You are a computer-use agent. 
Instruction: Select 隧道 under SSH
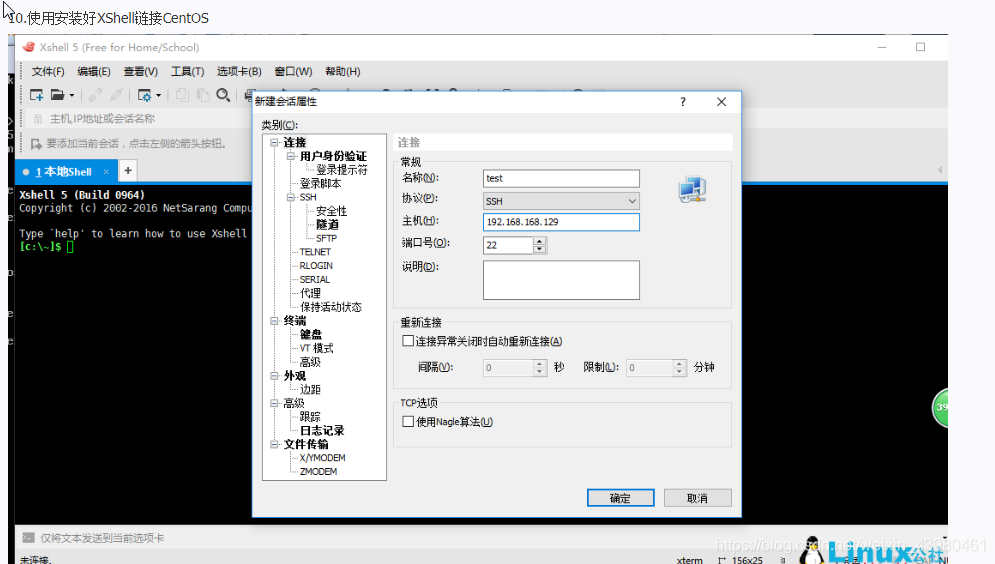tap(327, 225)
